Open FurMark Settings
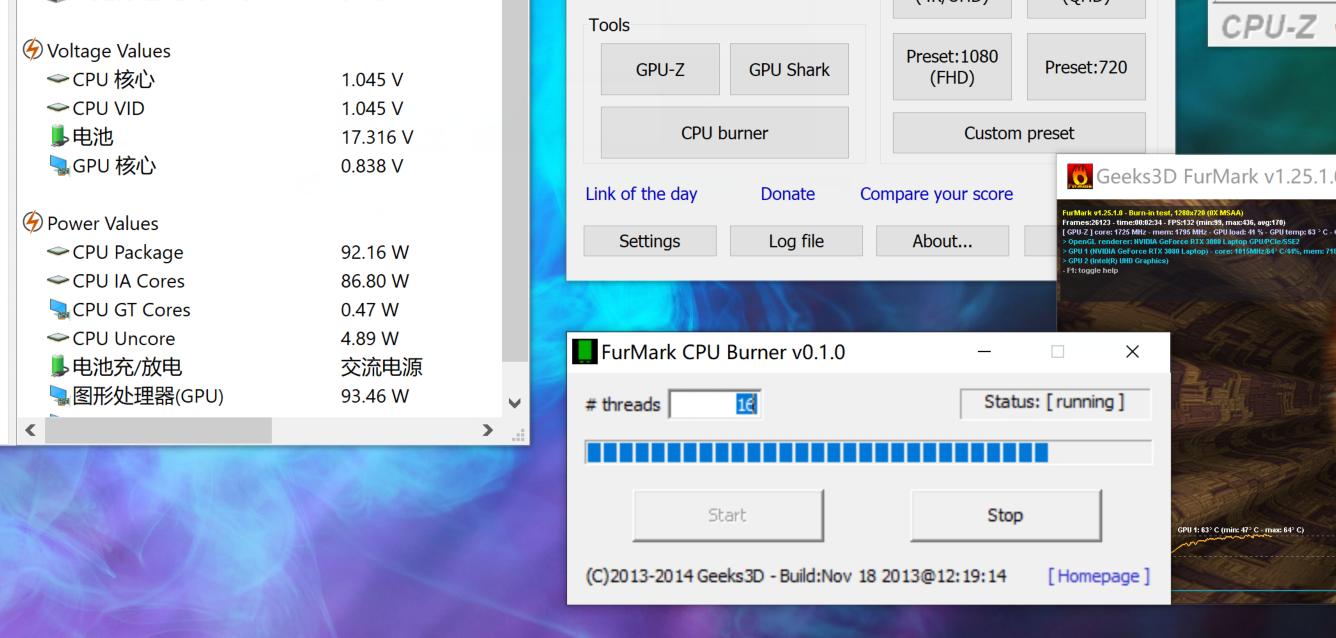 [650, 241]
